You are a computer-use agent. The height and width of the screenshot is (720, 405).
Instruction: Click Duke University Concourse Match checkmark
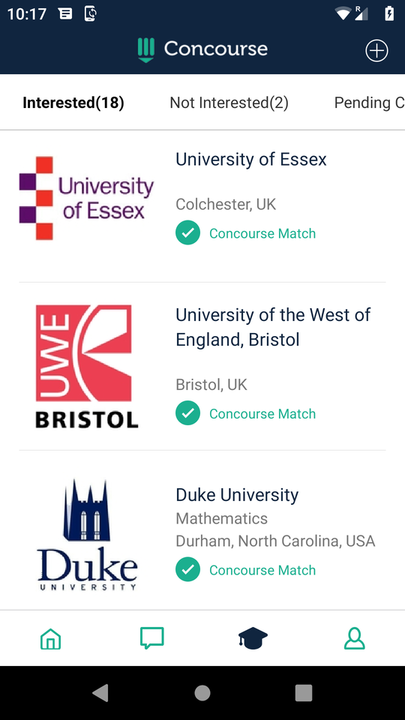pyautogui.click(x=188, y=570)
